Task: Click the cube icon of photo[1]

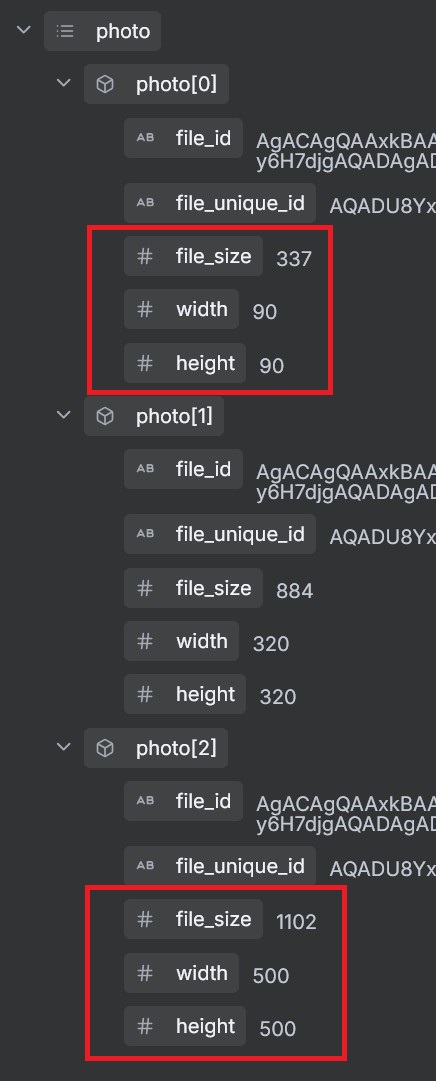Action: click(105, 416)
